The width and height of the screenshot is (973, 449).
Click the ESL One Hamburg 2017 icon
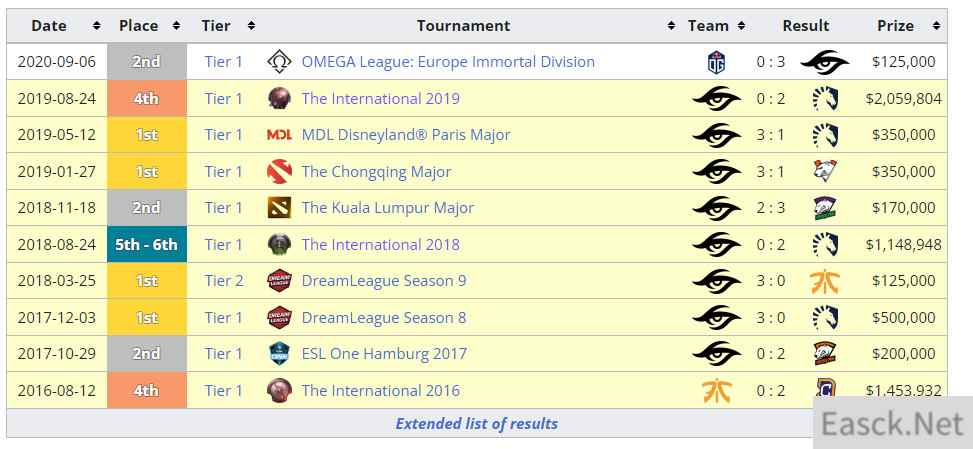coord(279,354)
